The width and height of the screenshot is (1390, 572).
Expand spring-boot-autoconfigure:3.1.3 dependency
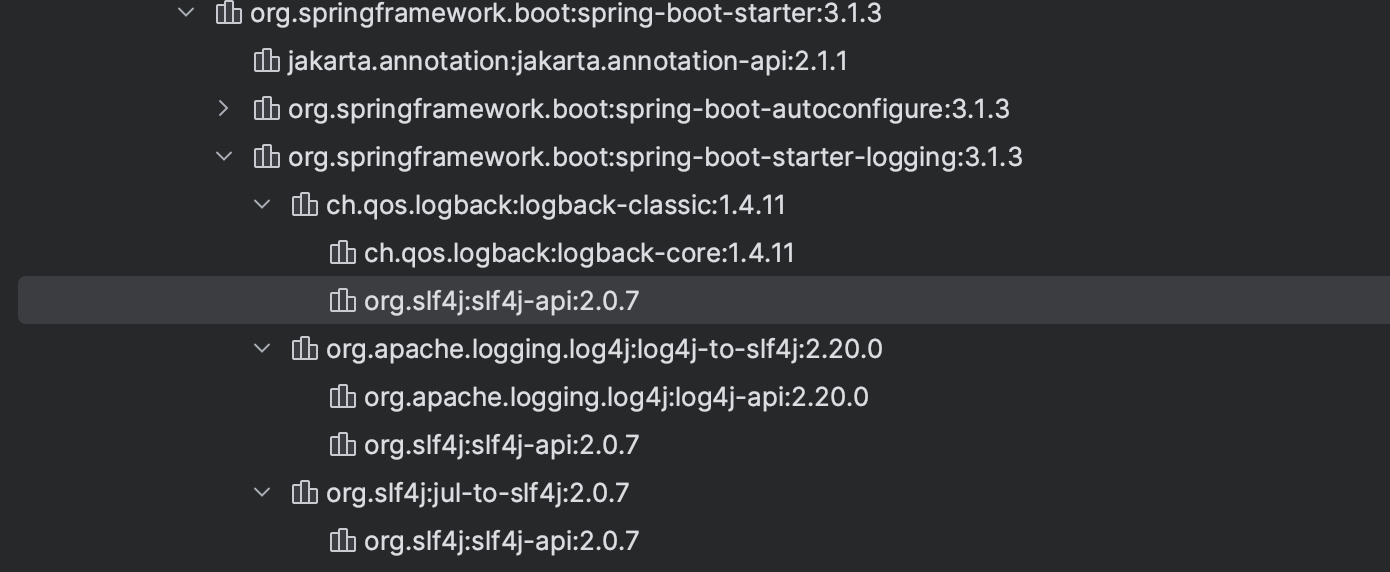tap(224, 108)
